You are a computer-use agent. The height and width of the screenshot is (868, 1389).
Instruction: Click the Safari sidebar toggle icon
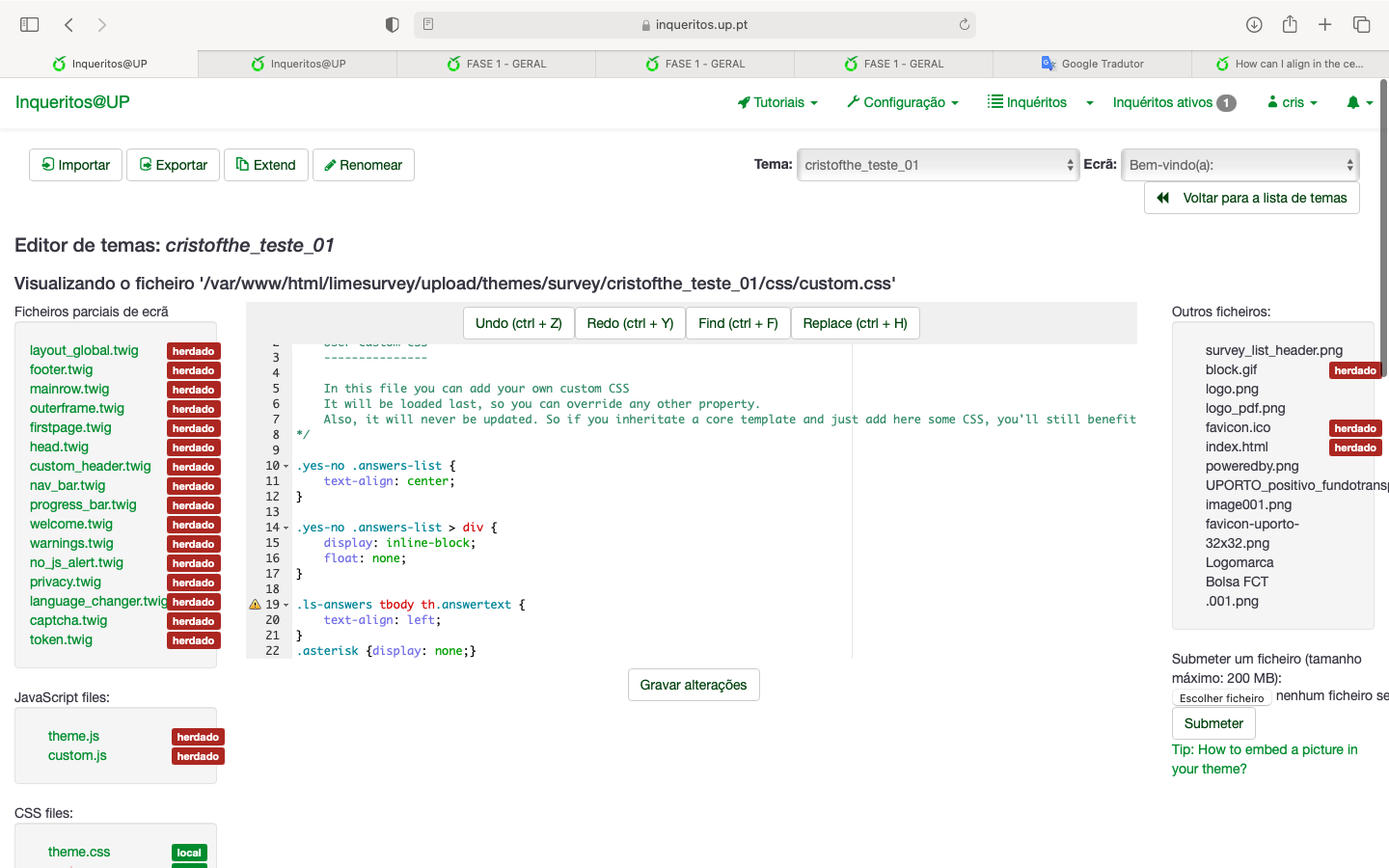click(x=30, y=25)
